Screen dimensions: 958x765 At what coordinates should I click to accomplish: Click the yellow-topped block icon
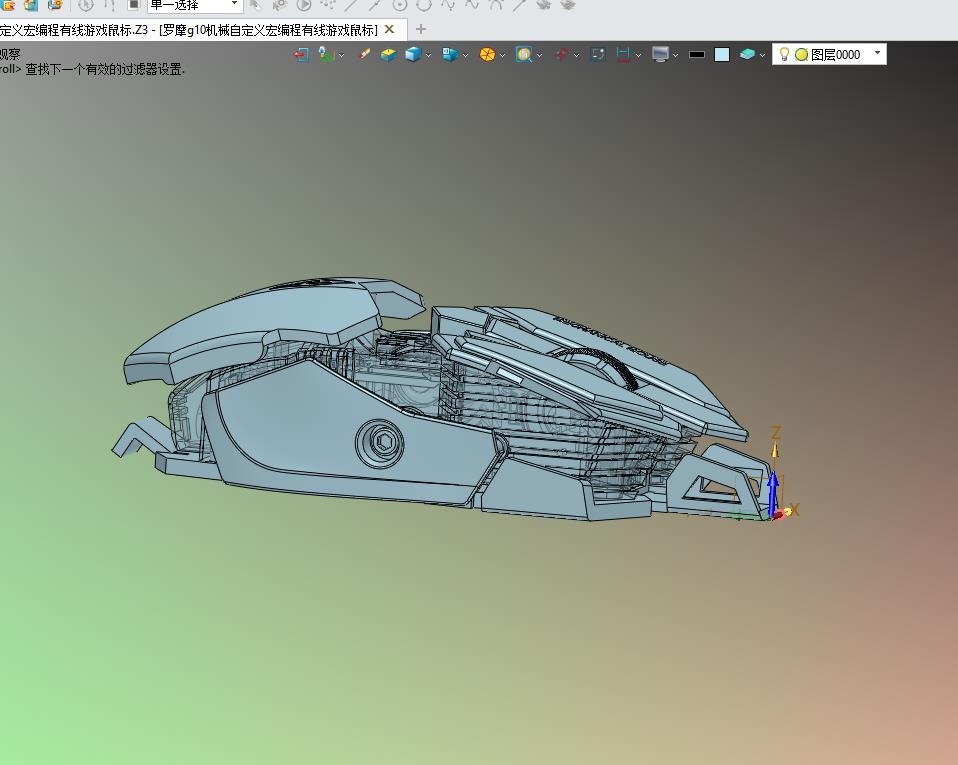(x=389, y=55)
